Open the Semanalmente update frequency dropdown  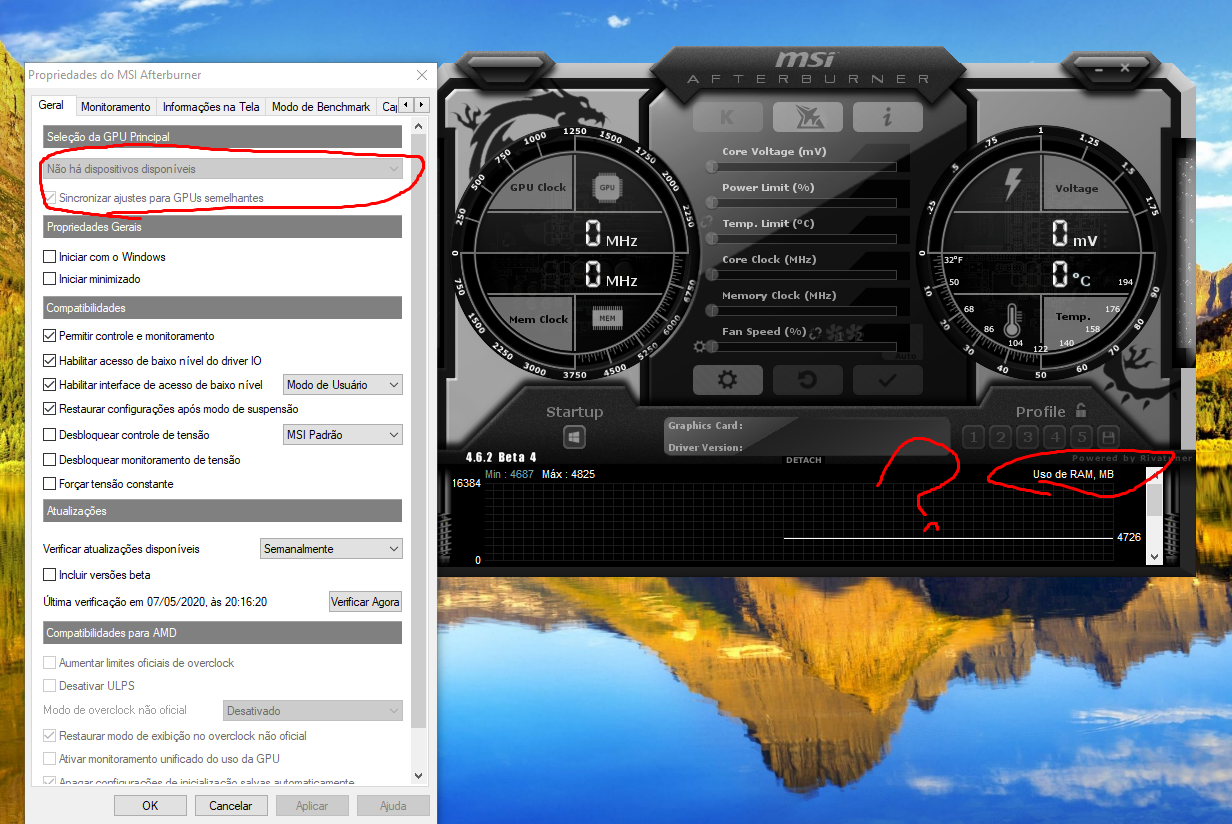click(331, 549)
